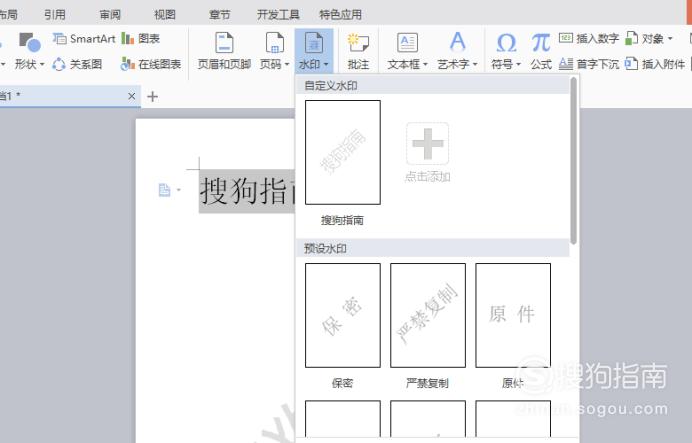Expand the 文本框 dropdown arrow
Screen dimensions: 692x443
[425, 64]
